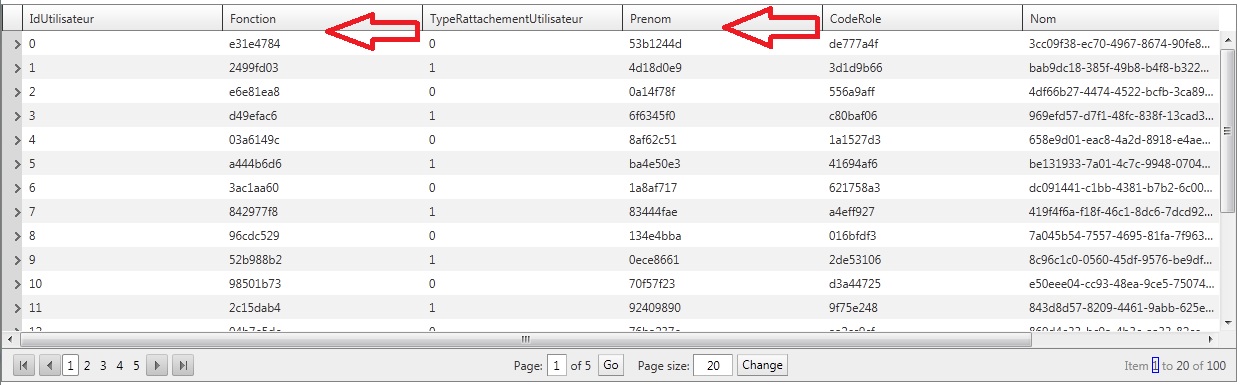Sort by the Prenom column header
Screen dimensions: 1240x385
click(x=722, y=18)
